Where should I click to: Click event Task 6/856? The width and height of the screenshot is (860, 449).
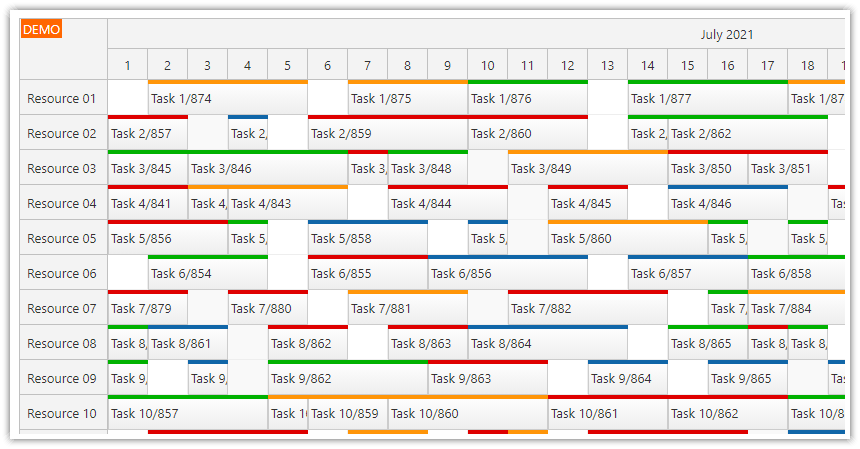[507, 274]
